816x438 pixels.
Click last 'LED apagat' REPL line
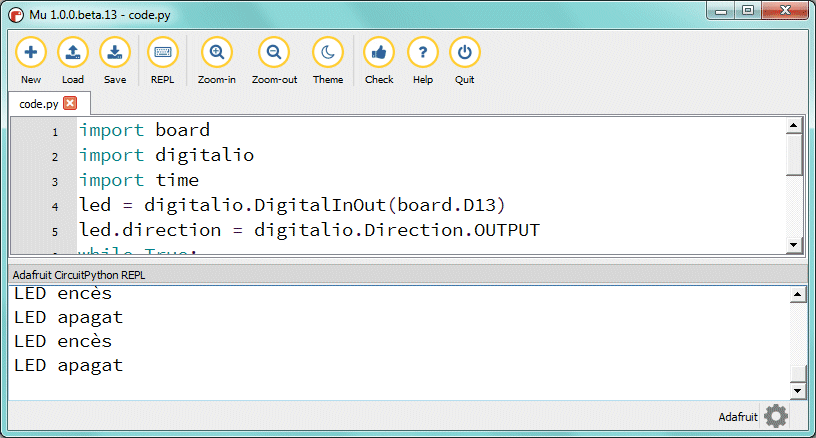coord(69,366)
